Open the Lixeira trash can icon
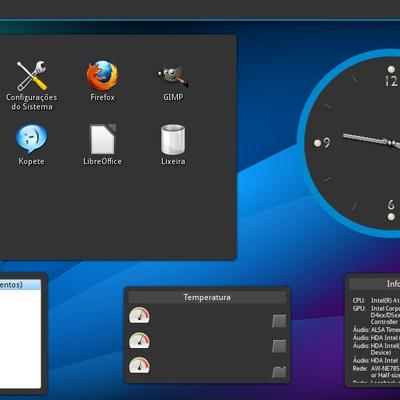 click(173, 140)
